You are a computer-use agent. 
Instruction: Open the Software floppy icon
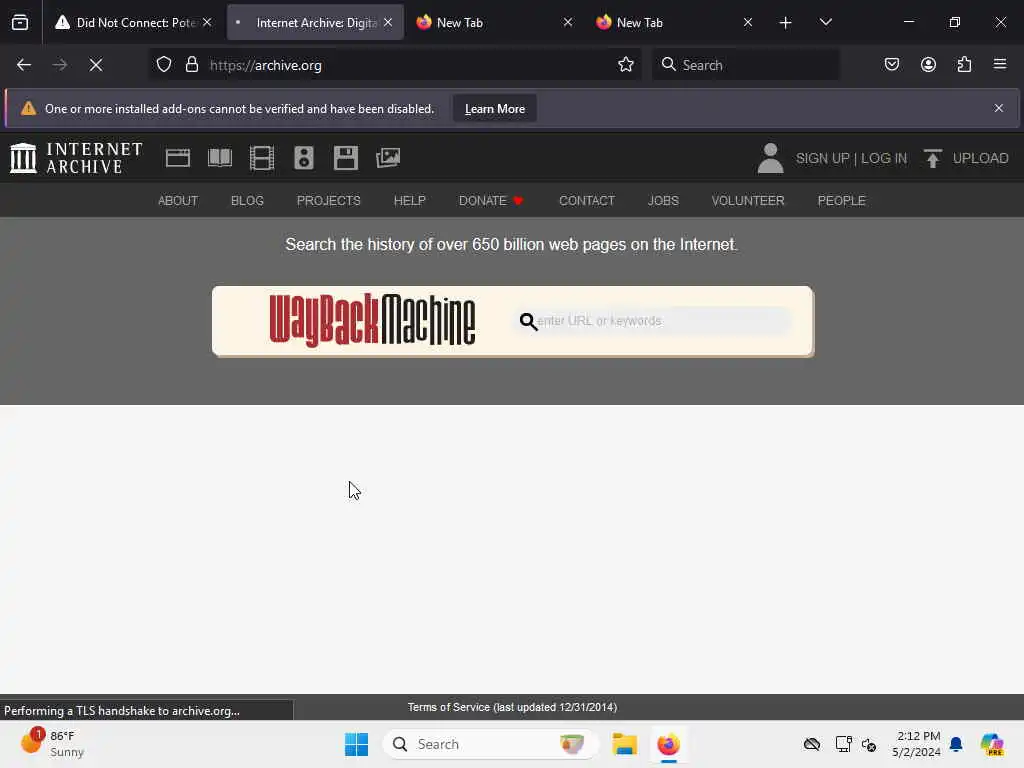tap(345, 158)
